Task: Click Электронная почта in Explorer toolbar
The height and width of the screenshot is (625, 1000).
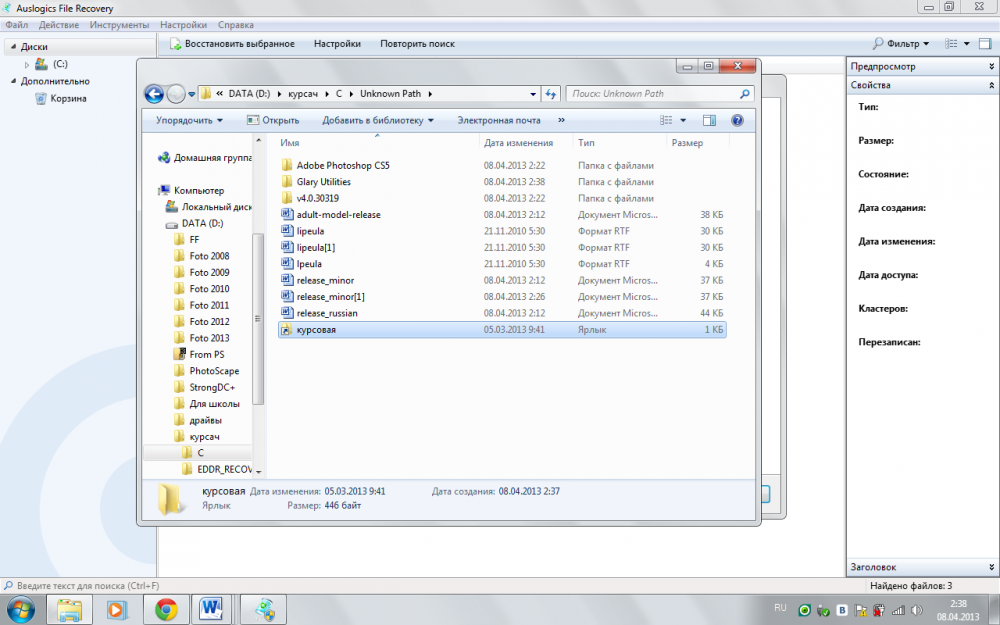Action: (499, 120)
